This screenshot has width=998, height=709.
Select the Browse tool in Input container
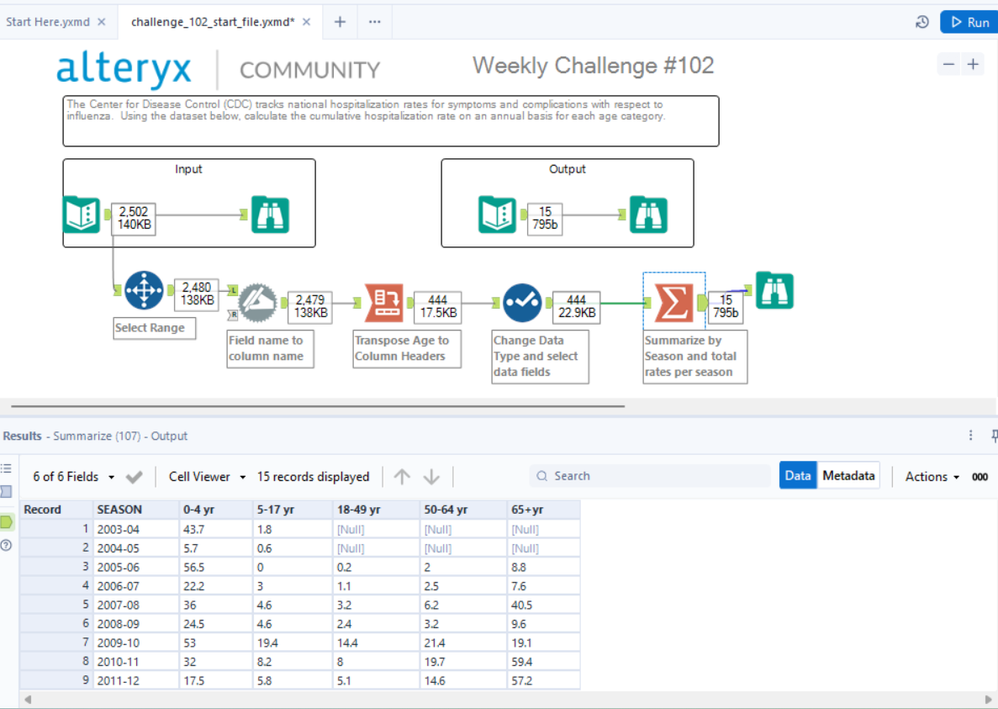pyautogui.click(x=270, y=214)
